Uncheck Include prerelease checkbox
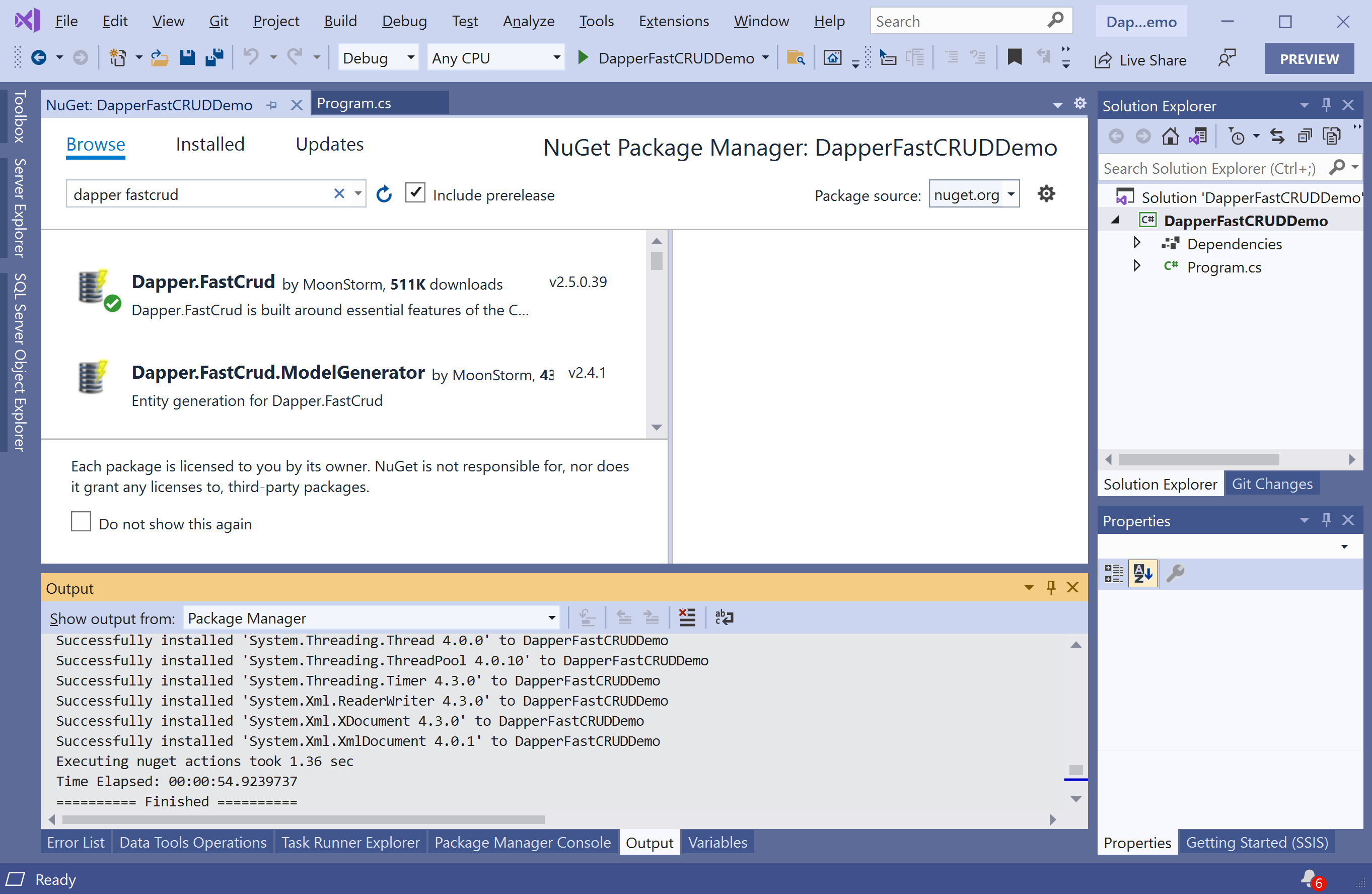This screenshot has height=894, width=1372. pos(415,193)
